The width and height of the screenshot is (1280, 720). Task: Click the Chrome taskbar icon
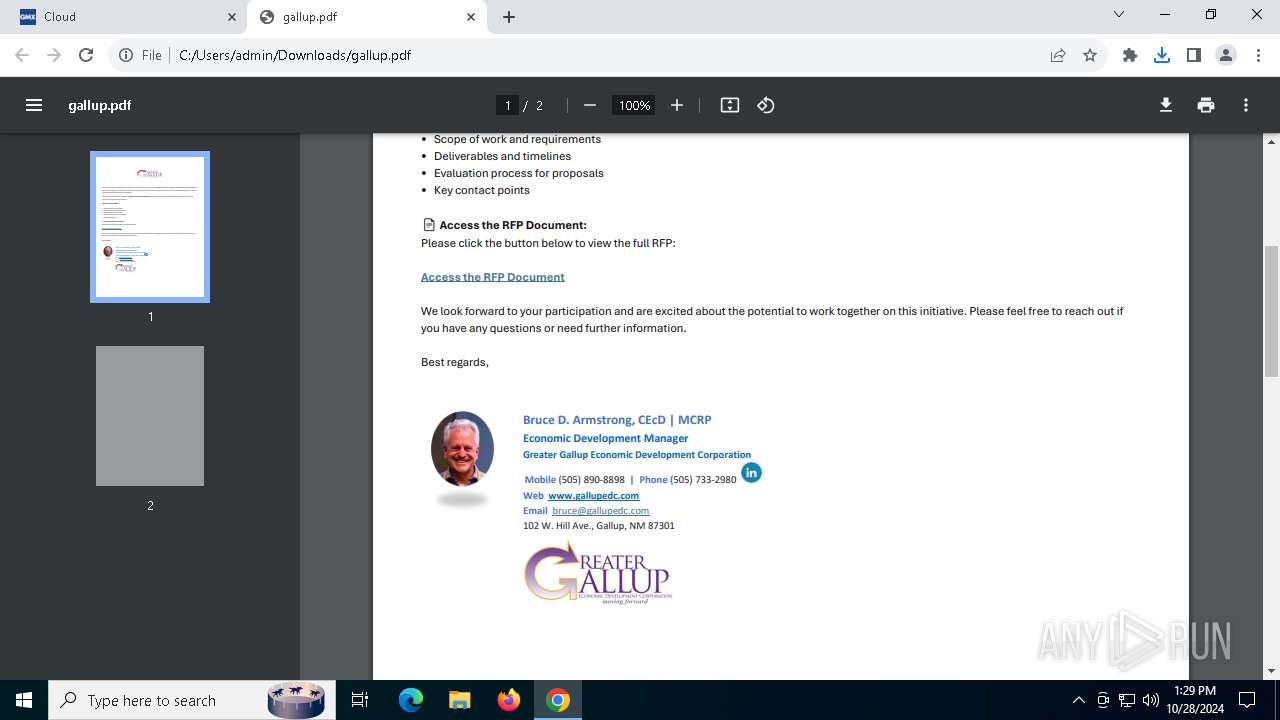[558, 700]
